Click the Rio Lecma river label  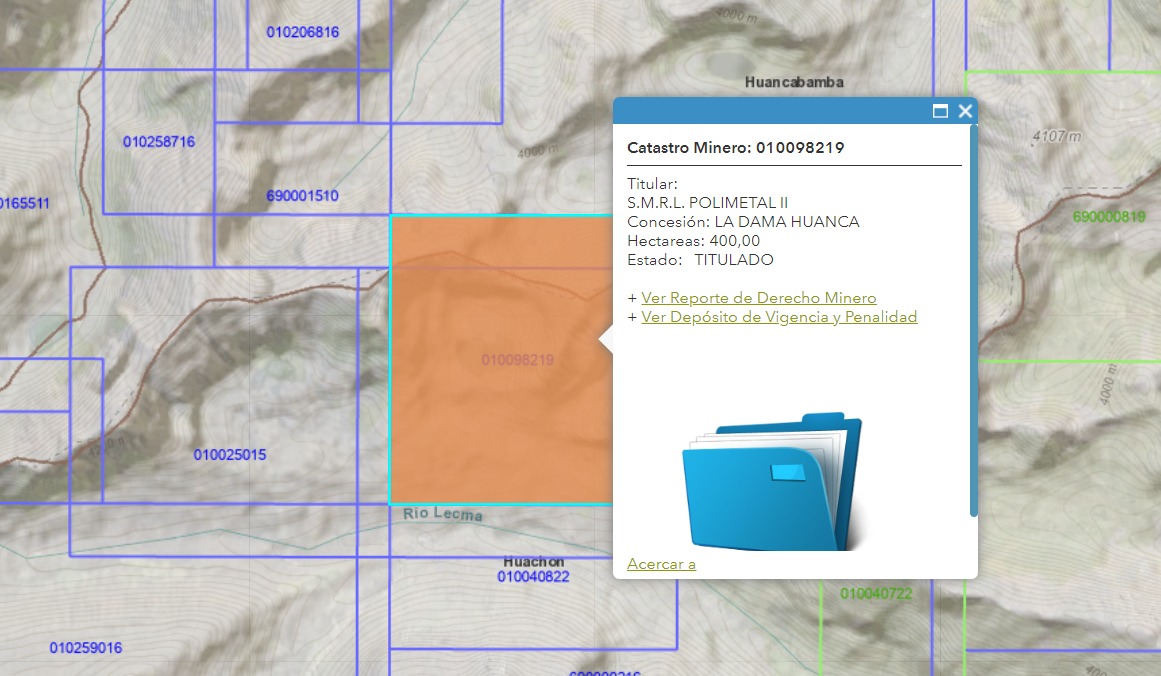pyautogui.click(x=443, y=515)
